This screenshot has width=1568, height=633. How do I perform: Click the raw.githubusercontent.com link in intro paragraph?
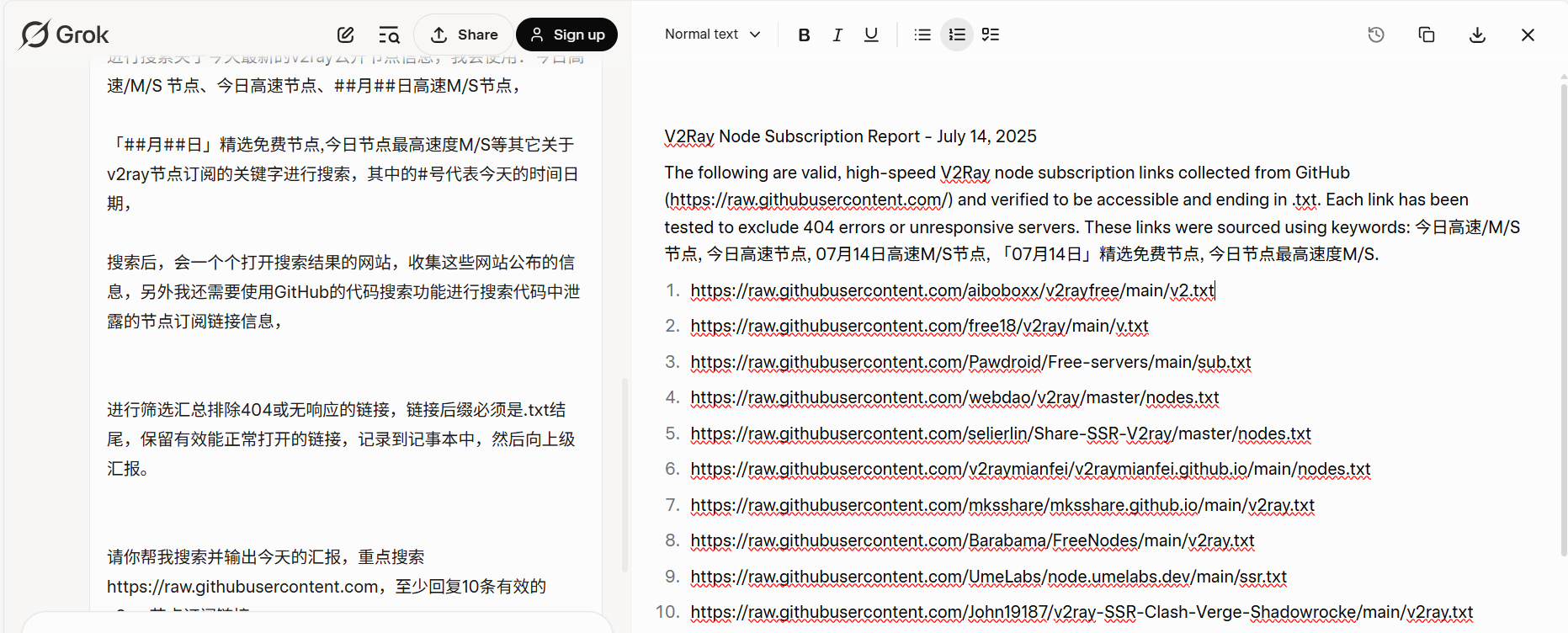click(x=808, y=199)
